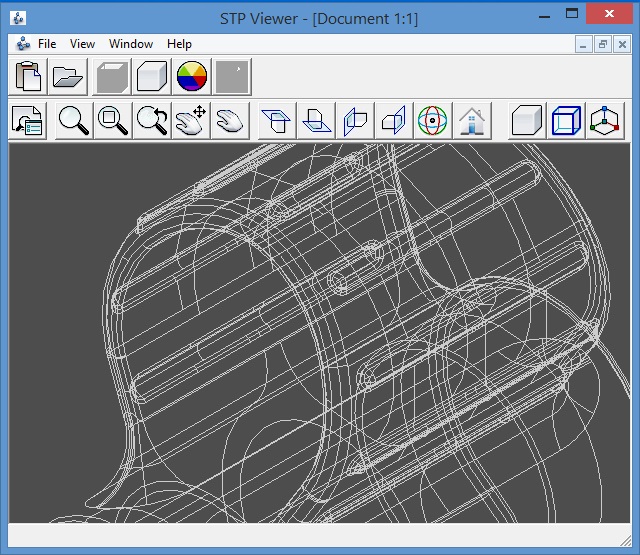Switch to bottom view plane icon
Viewport: 640px width, 555px height.
[x=316, y=121]
